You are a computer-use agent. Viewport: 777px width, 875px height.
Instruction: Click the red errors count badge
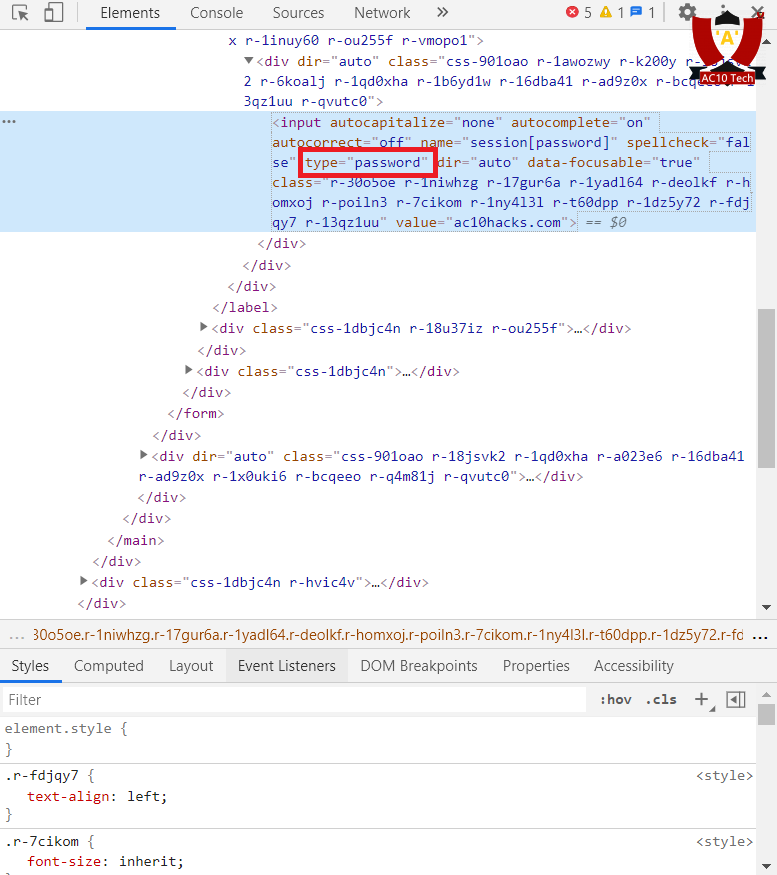[579, 12]
